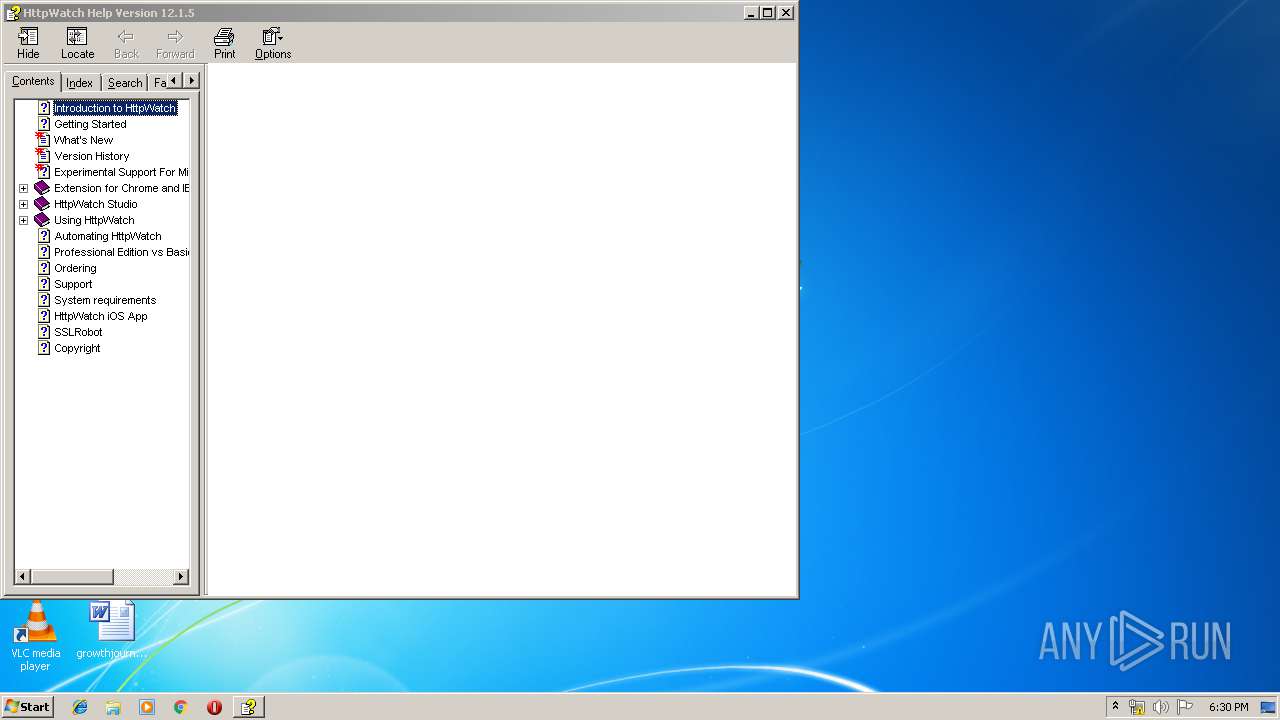Screen dimensions: 1280x720
Task: Open the VLC media player shortcut
Action: 35,636
